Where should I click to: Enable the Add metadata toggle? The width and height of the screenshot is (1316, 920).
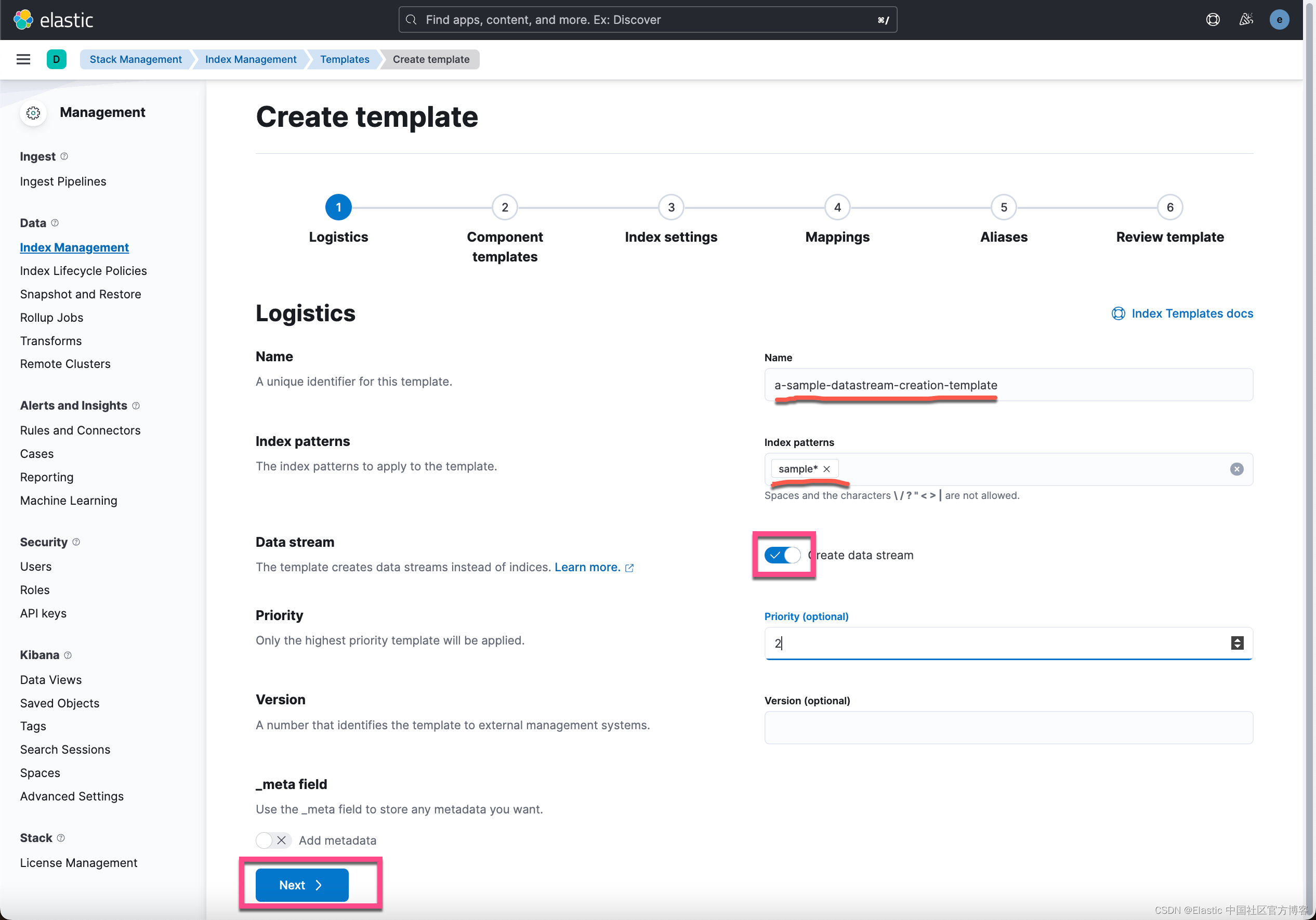(273, 840)
